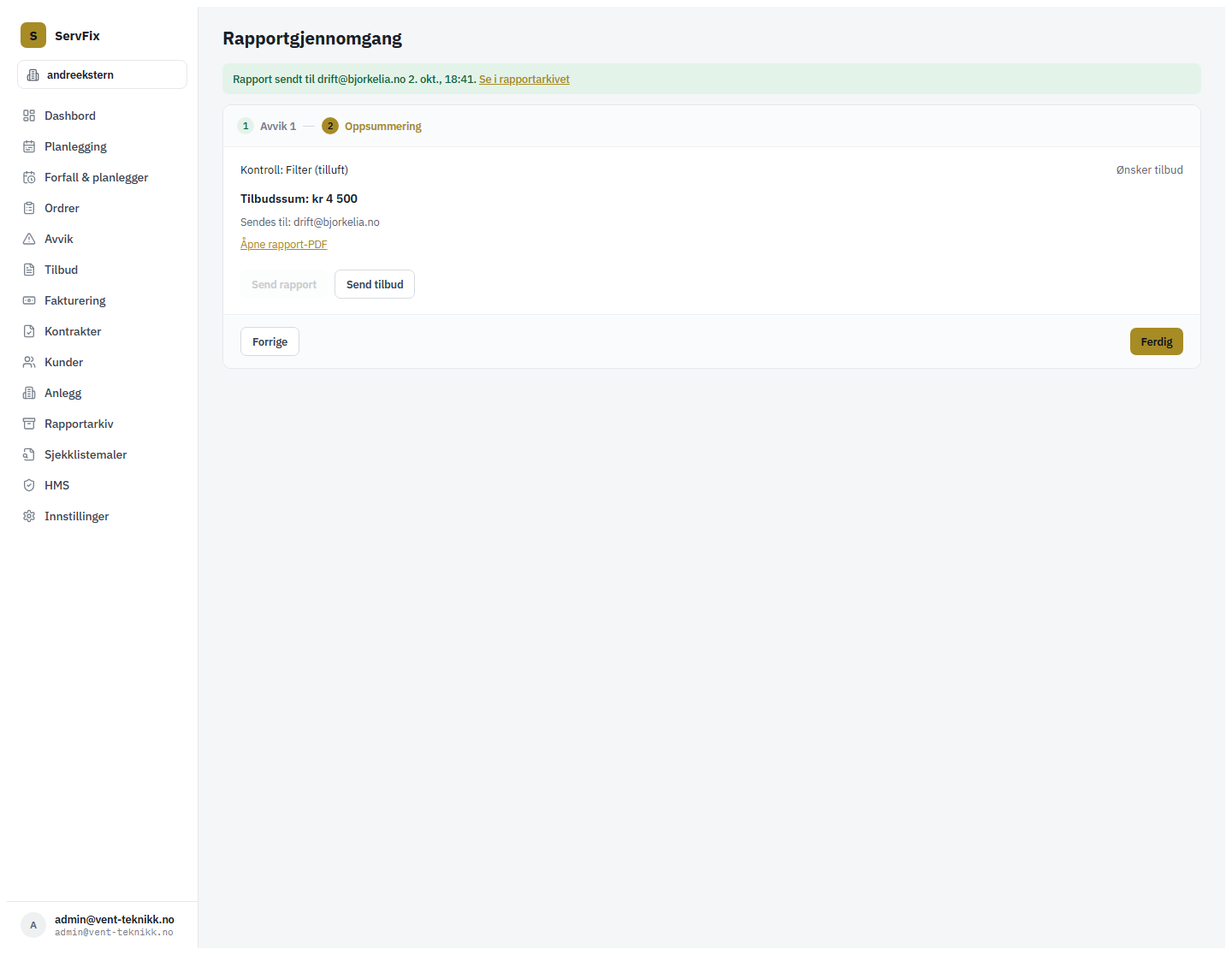
Task: Click the Dashbord grid icon
Action: pos(29,116)
